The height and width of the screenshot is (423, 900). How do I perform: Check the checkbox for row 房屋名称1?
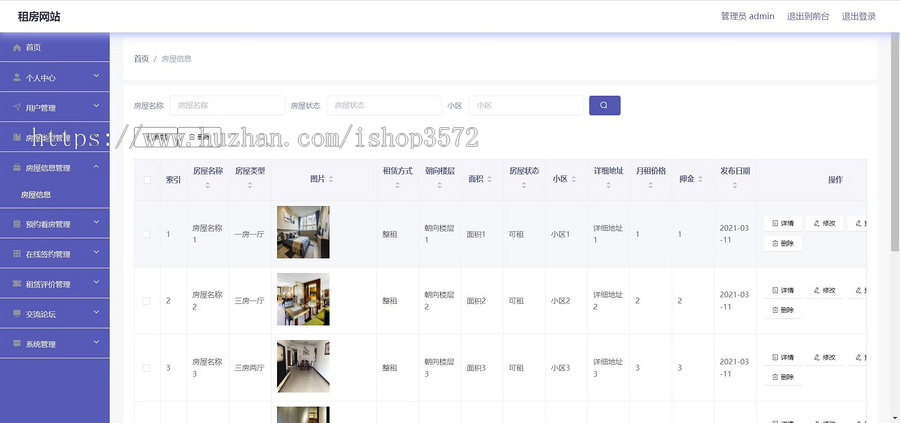click(146, 234)
